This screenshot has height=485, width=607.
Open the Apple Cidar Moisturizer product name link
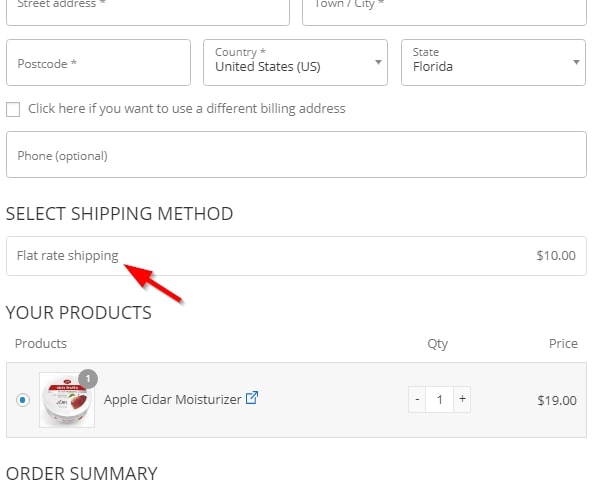click(x=173, y=399)
